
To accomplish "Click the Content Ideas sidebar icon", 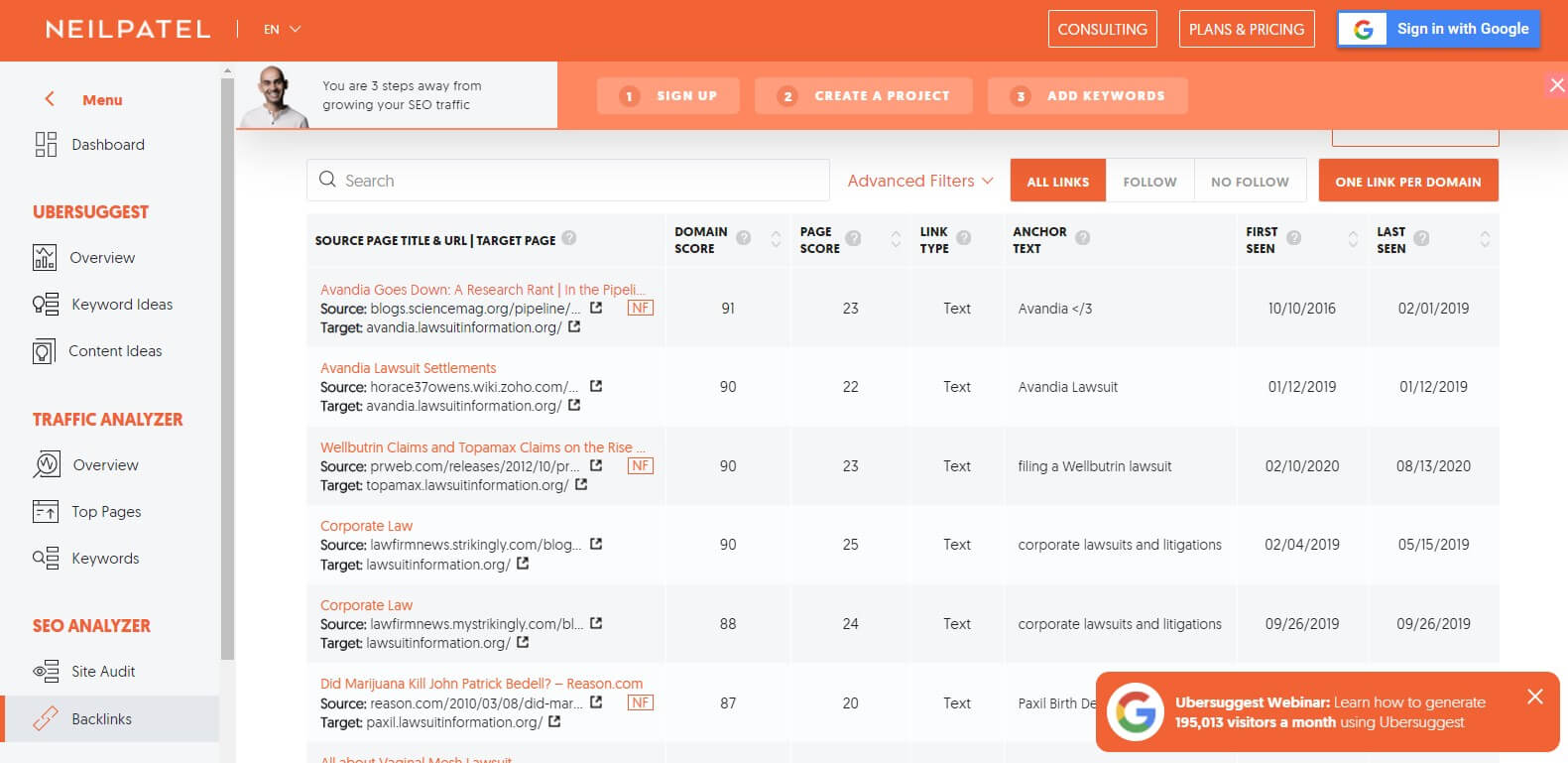I will (44, 351).
